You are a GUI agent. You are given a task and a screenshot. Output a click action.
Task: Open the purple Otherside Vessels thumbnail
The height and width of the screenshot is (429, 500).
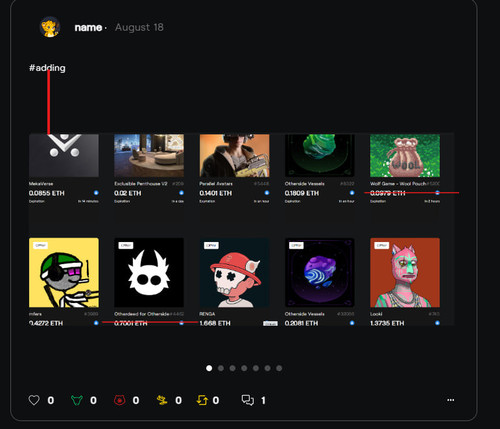click(x=320, y=272)
